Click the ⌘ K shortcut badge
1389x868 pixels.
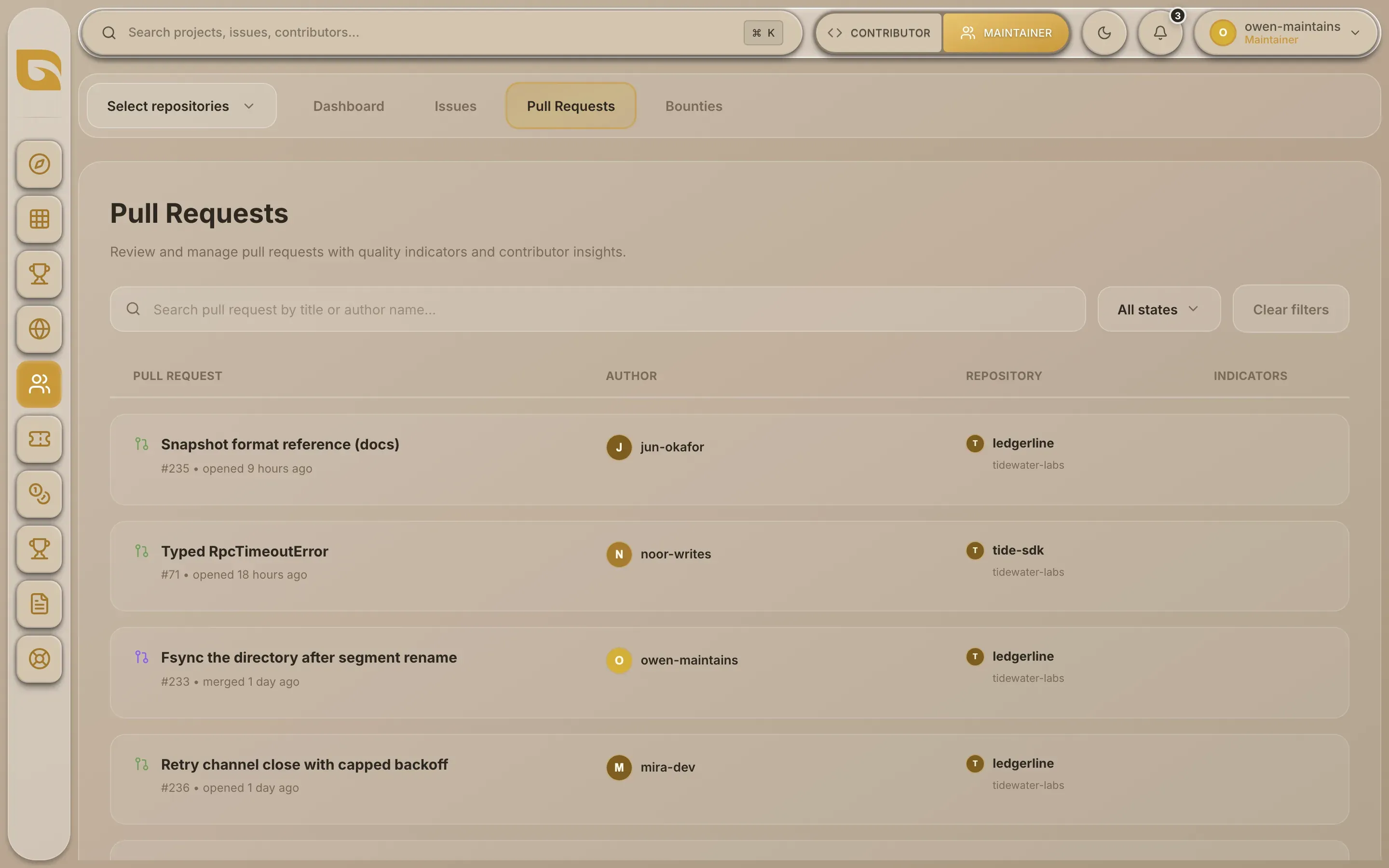[763, 33]
